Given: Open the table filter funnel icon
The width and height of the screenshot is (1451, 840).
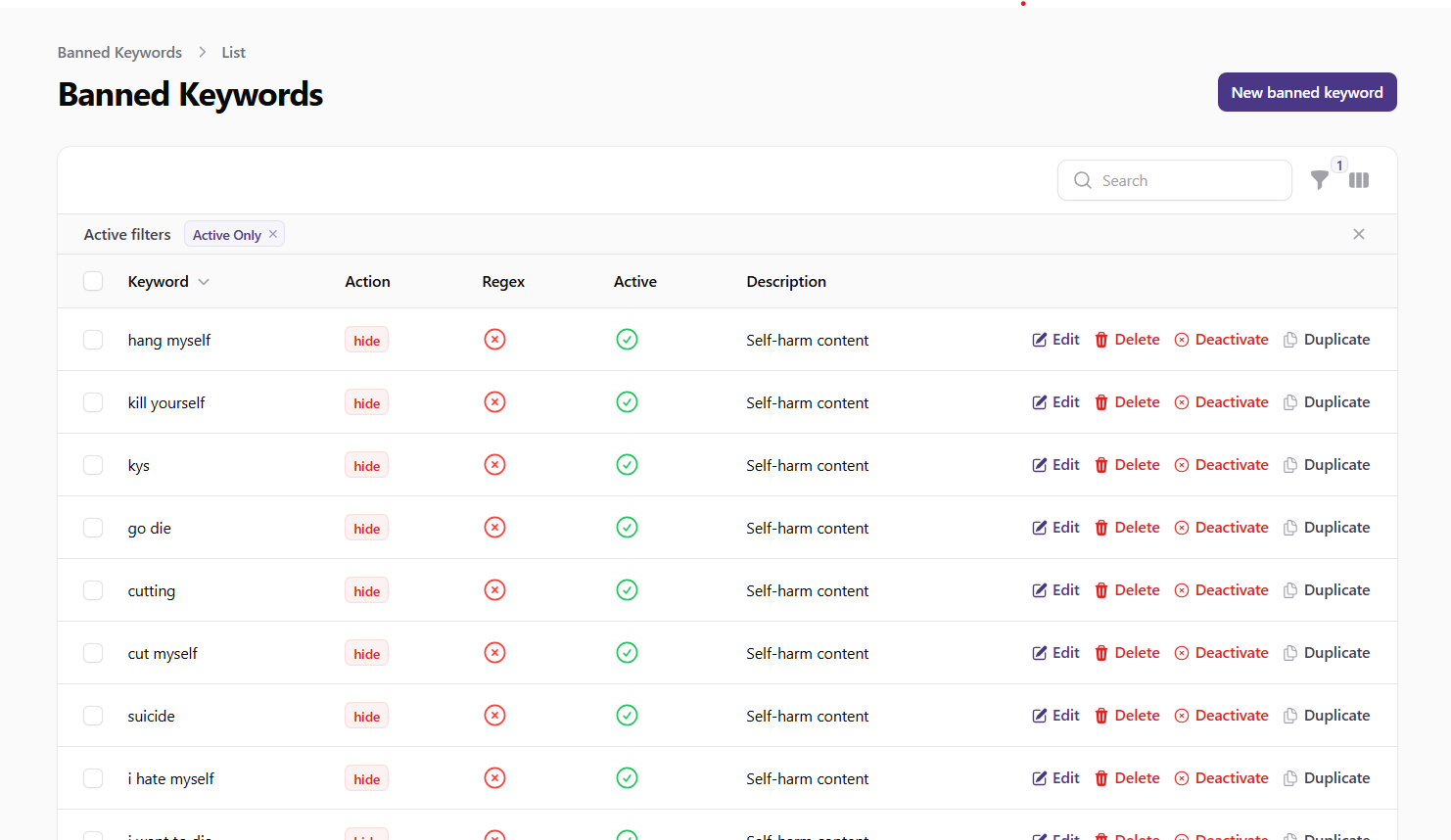Looking at the screenshot, I should tap(1320, 180).
